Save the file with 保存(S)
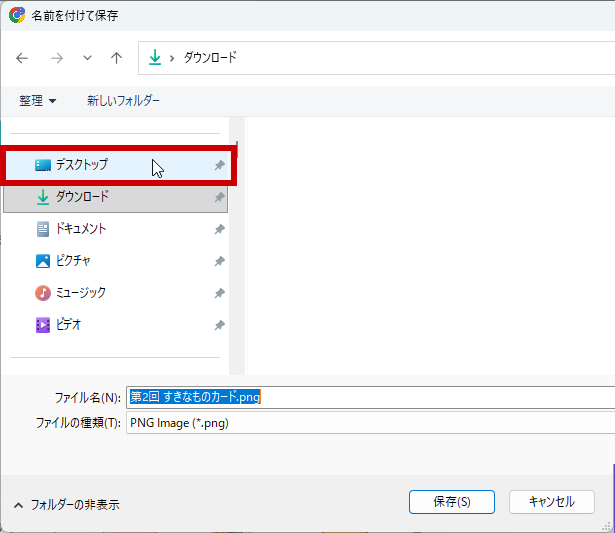The height and width of the screenshot is (533, 615). coord(451,502)
